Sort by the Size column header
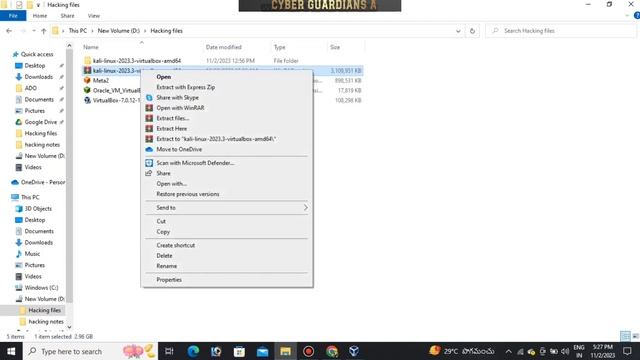The width and height of the screenshot is (640, 360). [335, 47]
